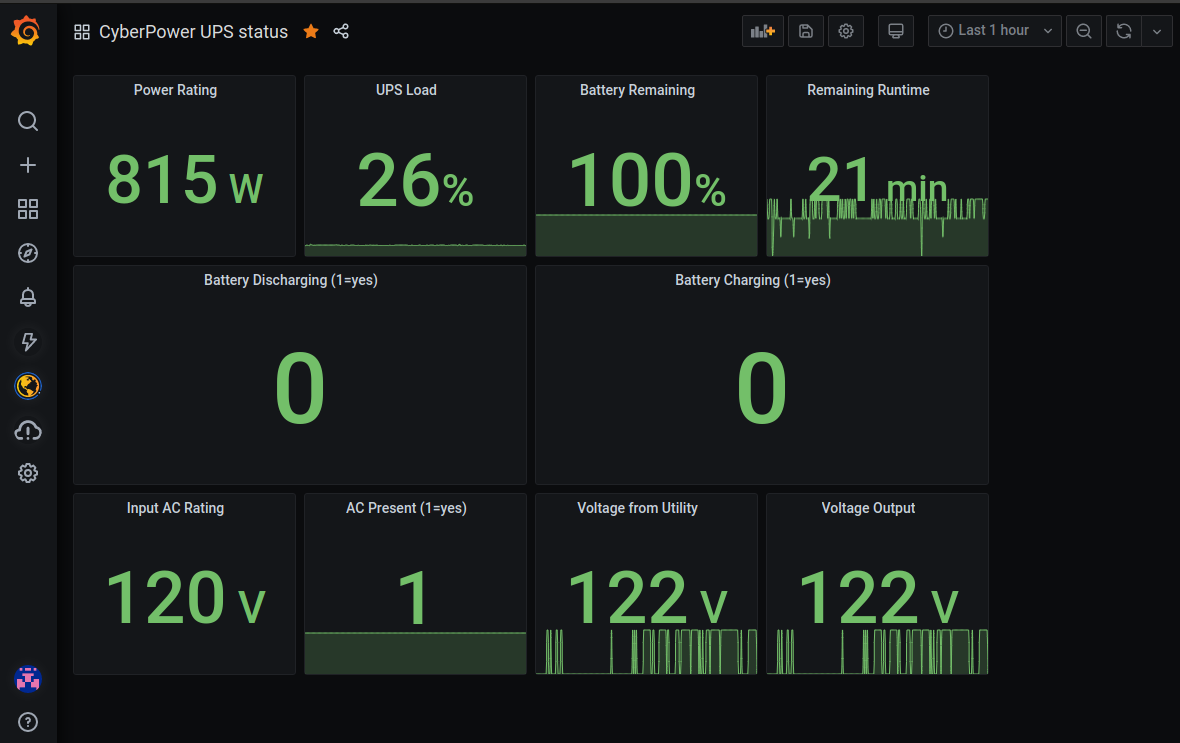Open the globe plugin icon in sidebar
The height and width of the screenshot is (743, 1180).
click(x=28, y=386)
